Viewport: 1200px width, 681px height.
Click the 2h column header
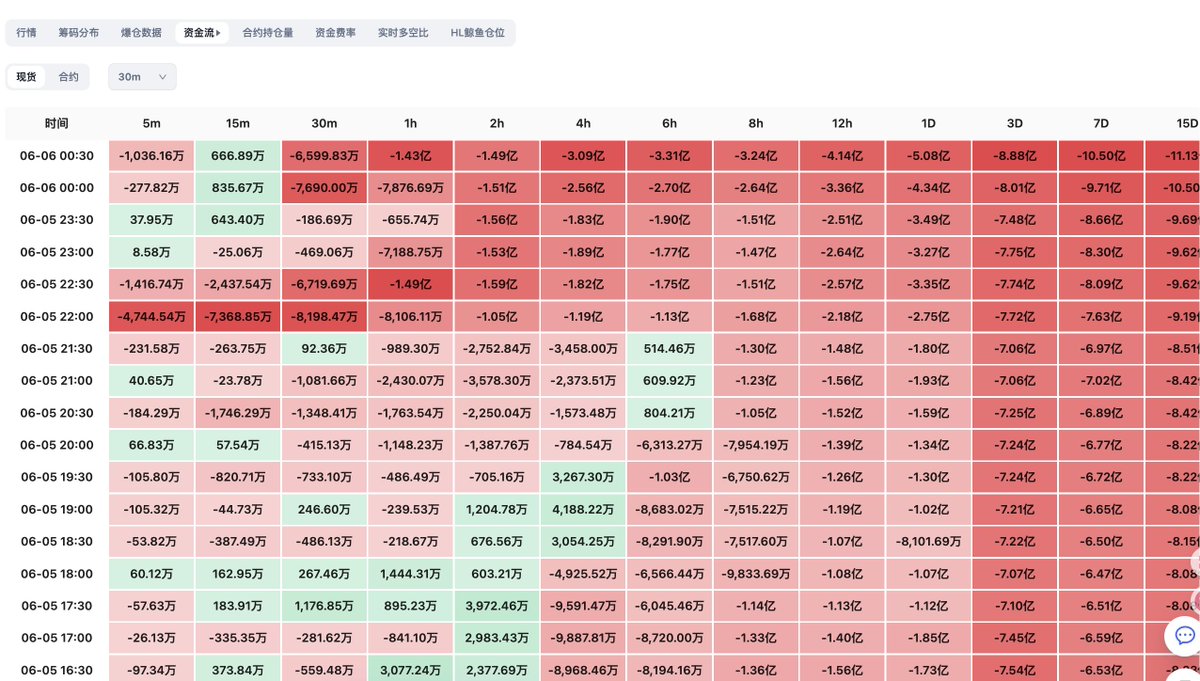(x=497, y=124)
